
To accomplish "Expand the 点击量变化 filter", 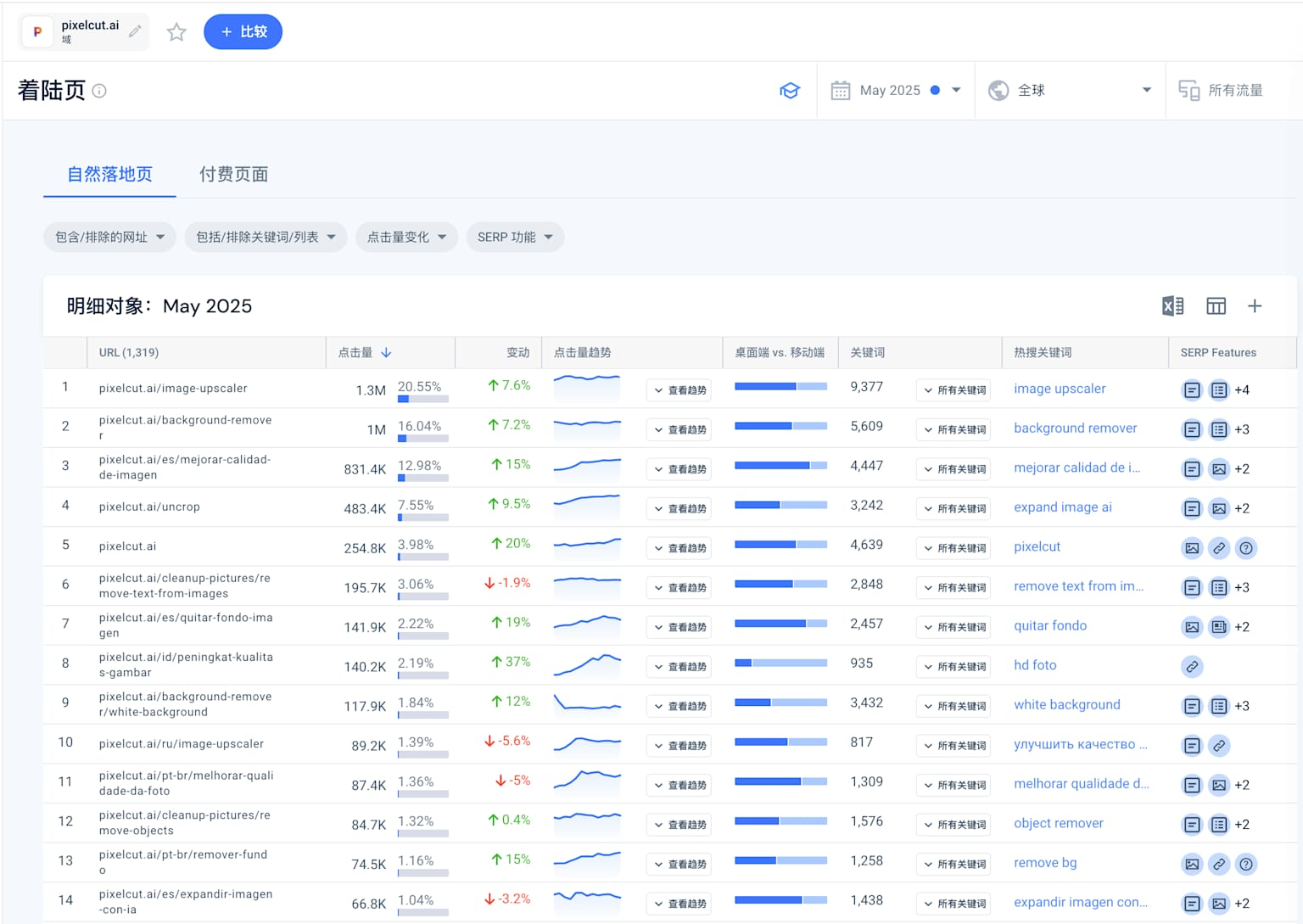I will [406, 238].
